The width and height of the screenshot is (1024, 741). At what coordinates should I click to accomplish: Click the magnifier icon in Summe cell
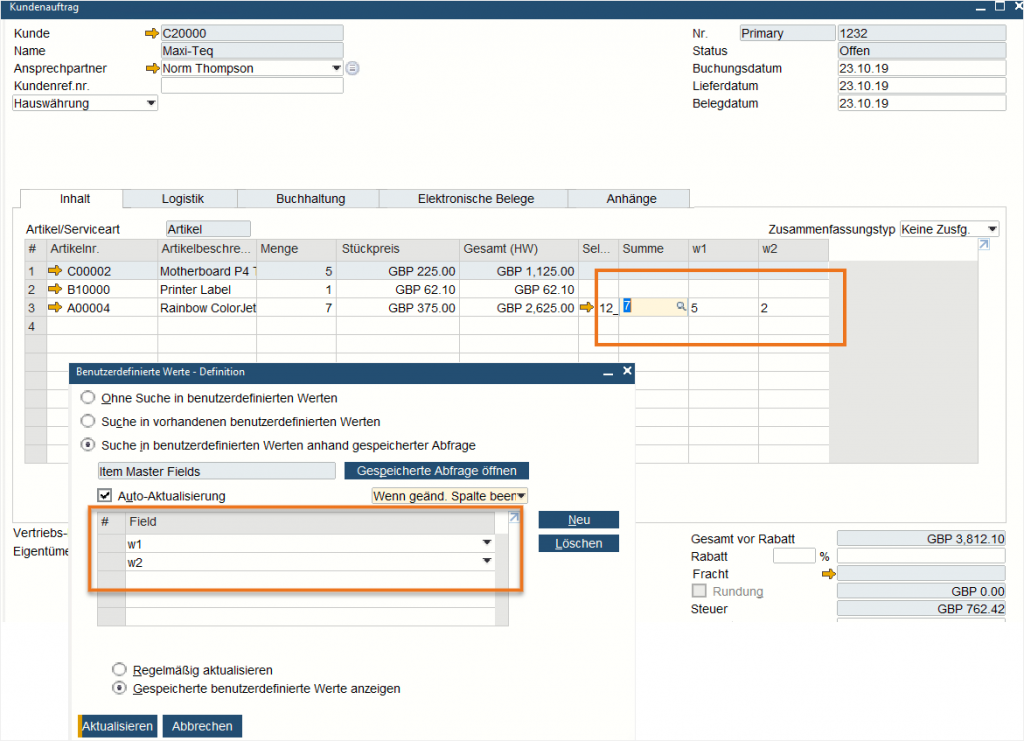(x=681, y=307)
